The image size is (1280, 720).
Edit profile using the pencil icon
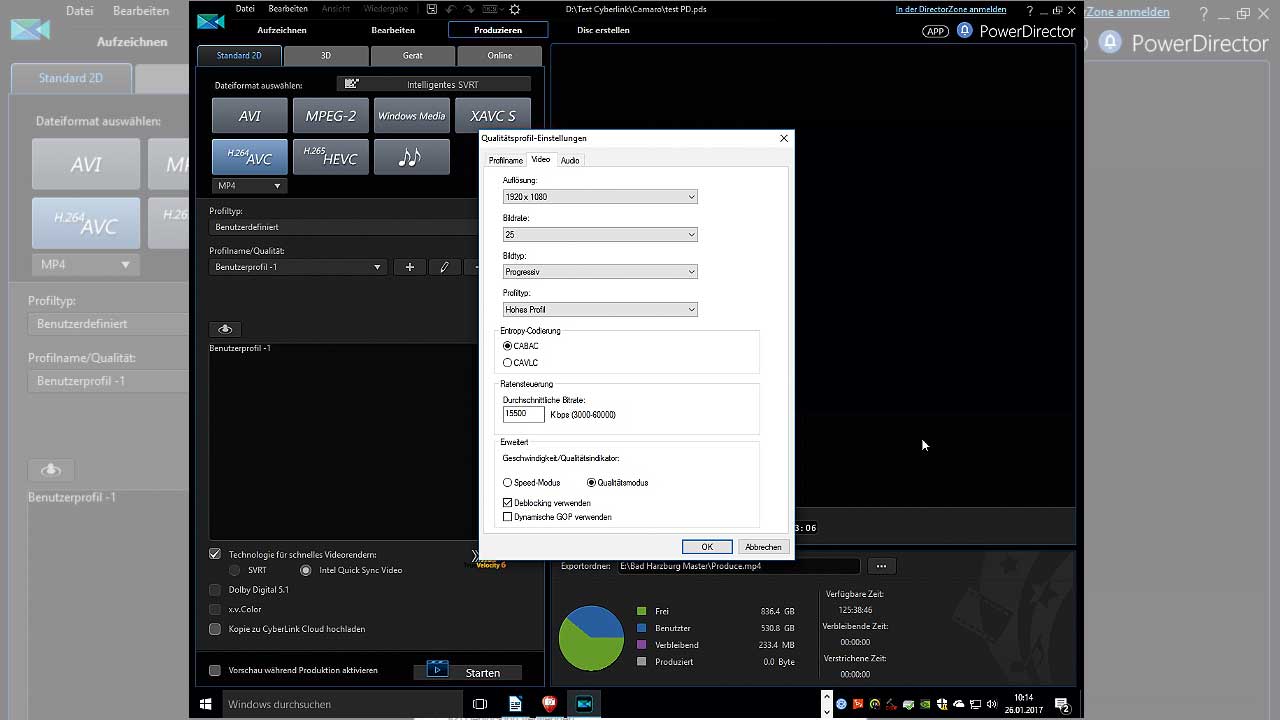point(444,267)
